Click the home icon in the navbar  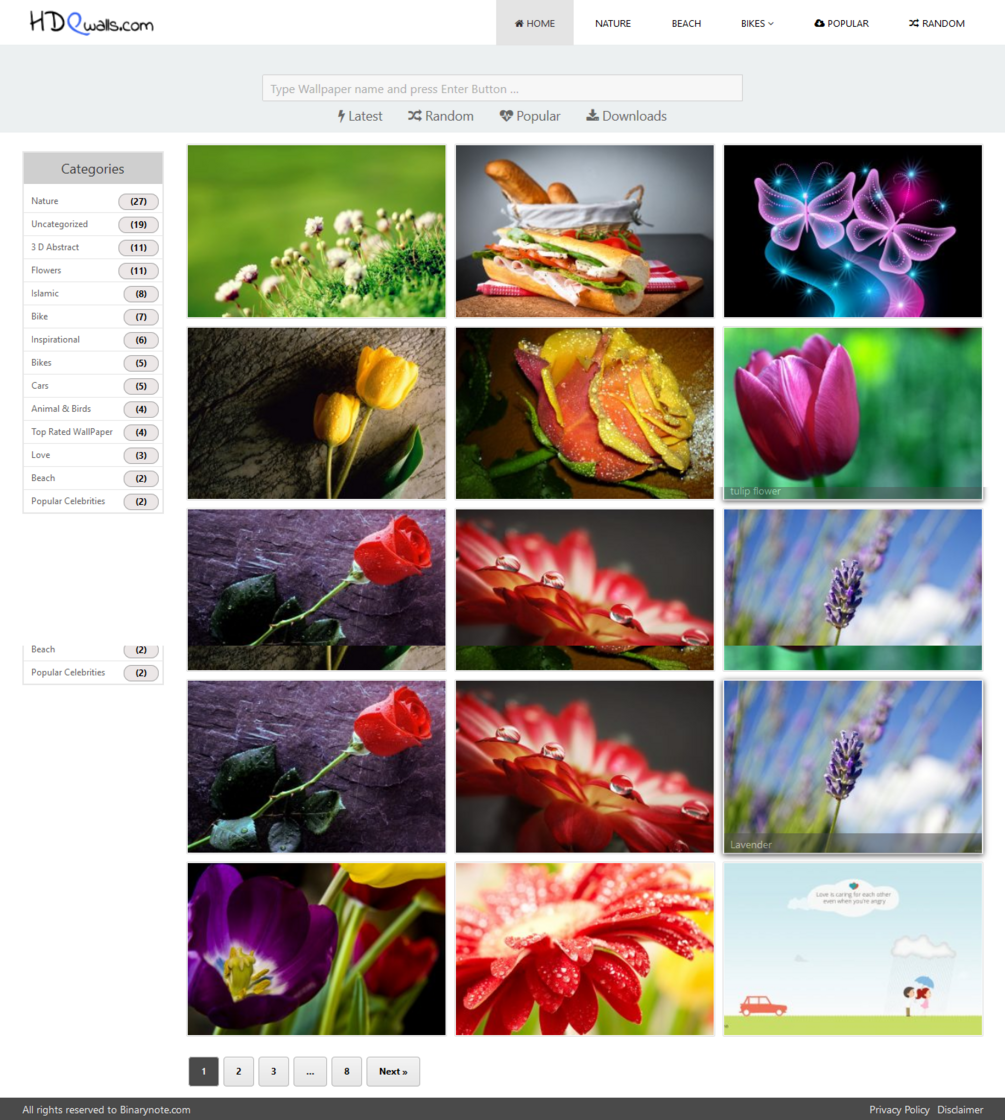tap(519, 24)
